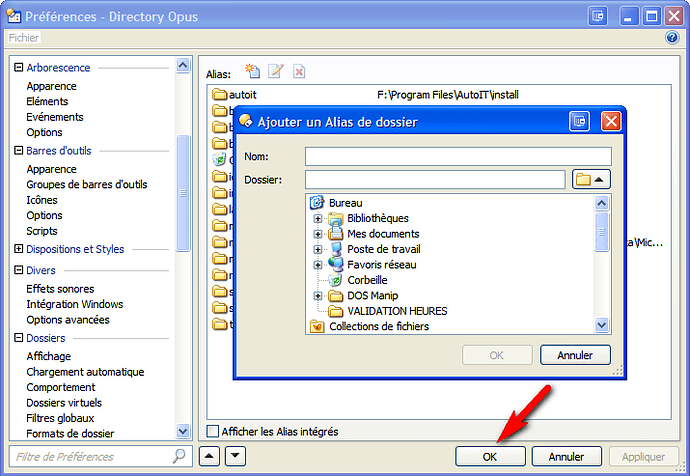Click the sidebar scrollbar down arrow
The image size is (690, 476).
[183, 431]
